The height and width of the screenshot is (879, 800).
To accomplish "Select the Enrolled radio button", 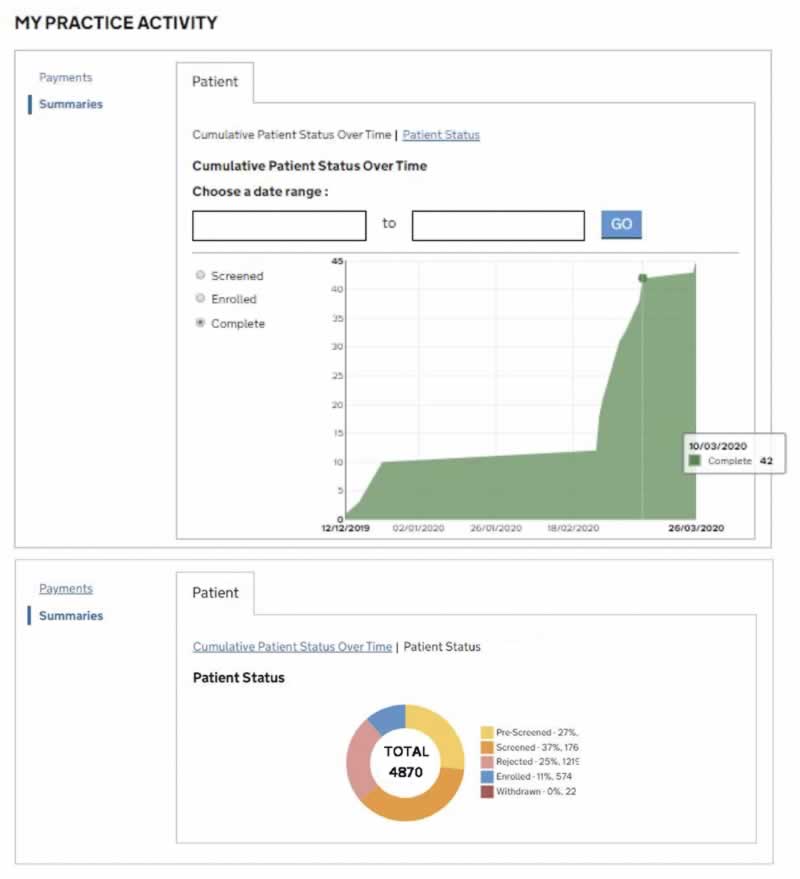I will click(x=201, y=299).
